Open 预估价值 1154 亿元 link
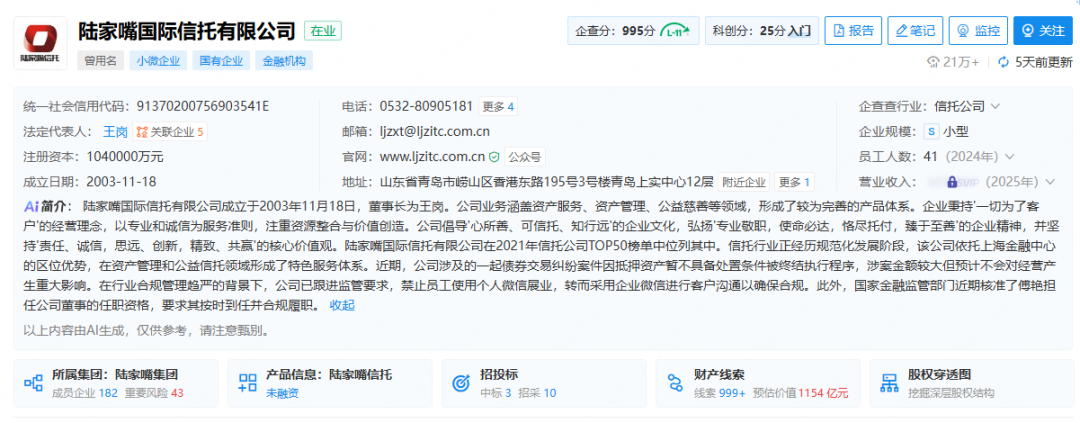Image resolution: width=1080 pixels, height=423 pixels. coord(800,393)
